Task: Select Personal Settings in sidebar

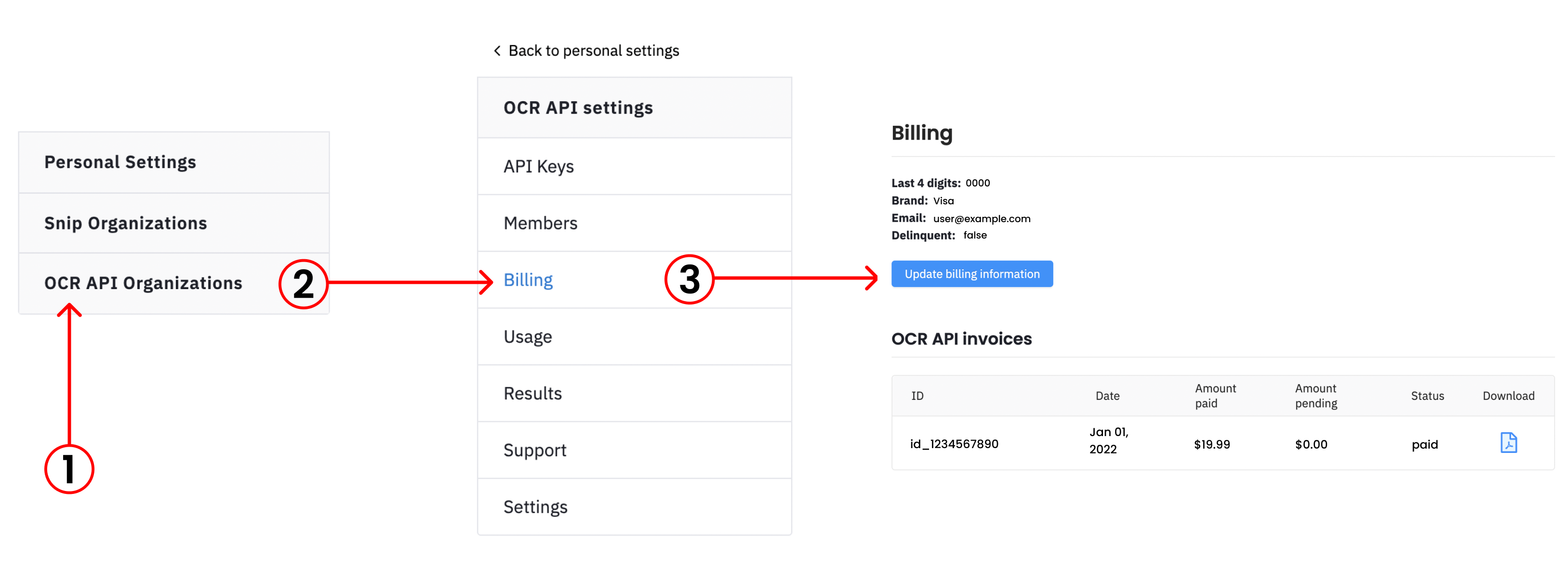Action: (174, 162)
